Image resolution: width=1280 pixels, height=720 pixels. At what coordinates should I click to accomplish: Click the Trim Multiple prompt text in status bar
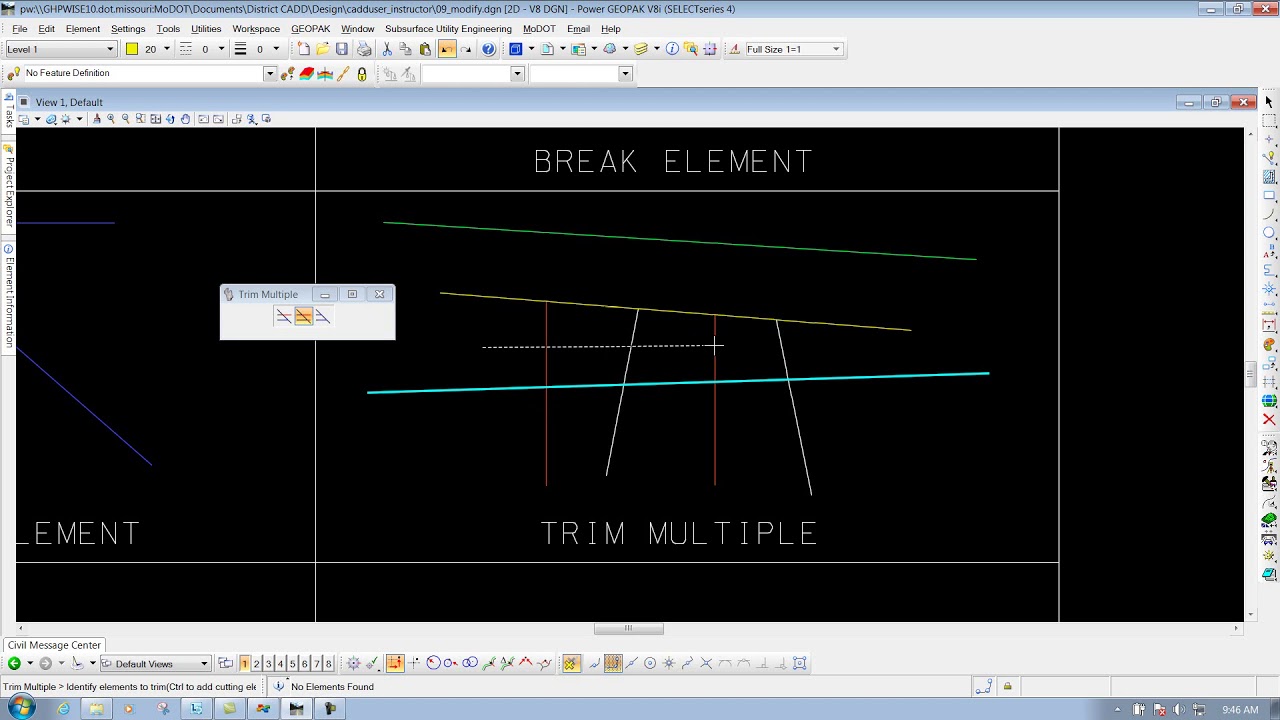tap(129, 687)
